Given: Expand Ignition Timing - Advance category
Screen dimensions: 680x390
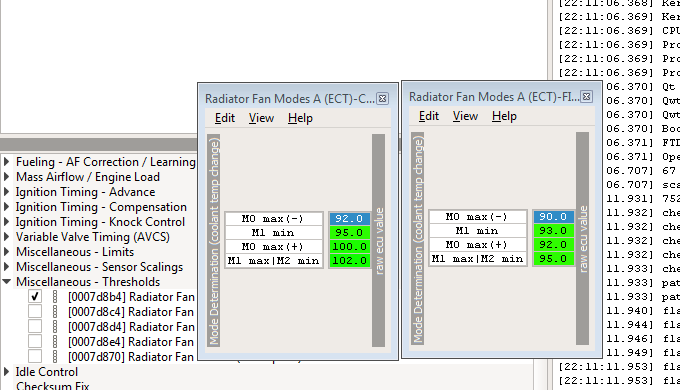Looking at the screenshot, I should [7, 192].
